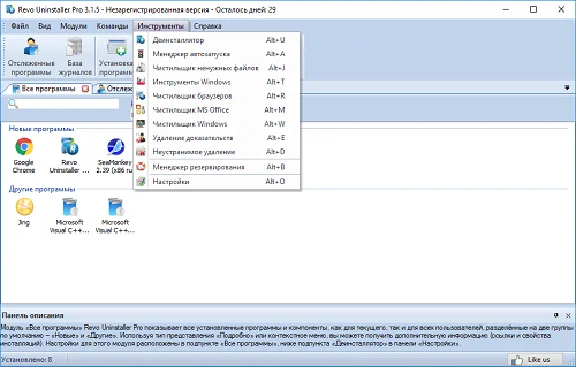This screenshot has height=367, width=576.
Task: Open the Команды menu
Action: tap(112, 26)
